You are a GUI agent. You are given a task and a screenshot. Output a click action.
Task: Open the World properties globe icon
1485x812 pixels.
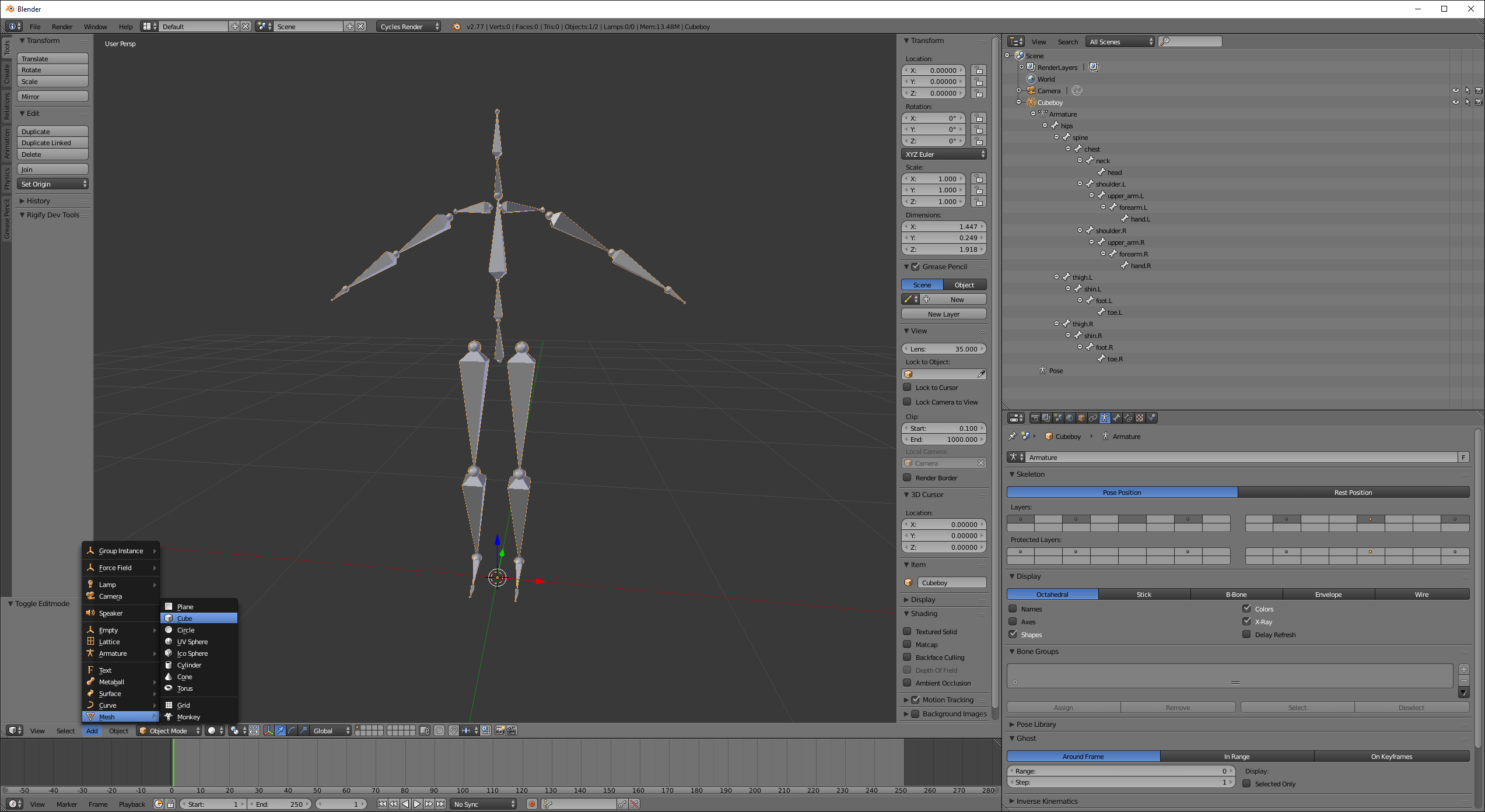pyautogui.click(x=1070, y=418)
